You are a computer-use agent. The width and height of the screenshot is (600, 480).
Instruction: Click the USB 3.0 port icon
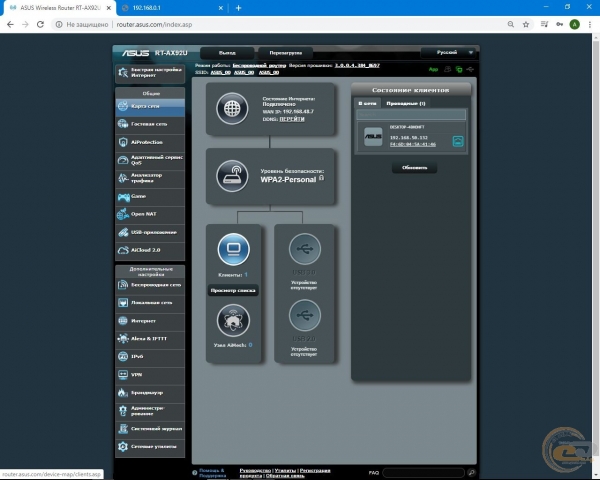coord(305,249)
